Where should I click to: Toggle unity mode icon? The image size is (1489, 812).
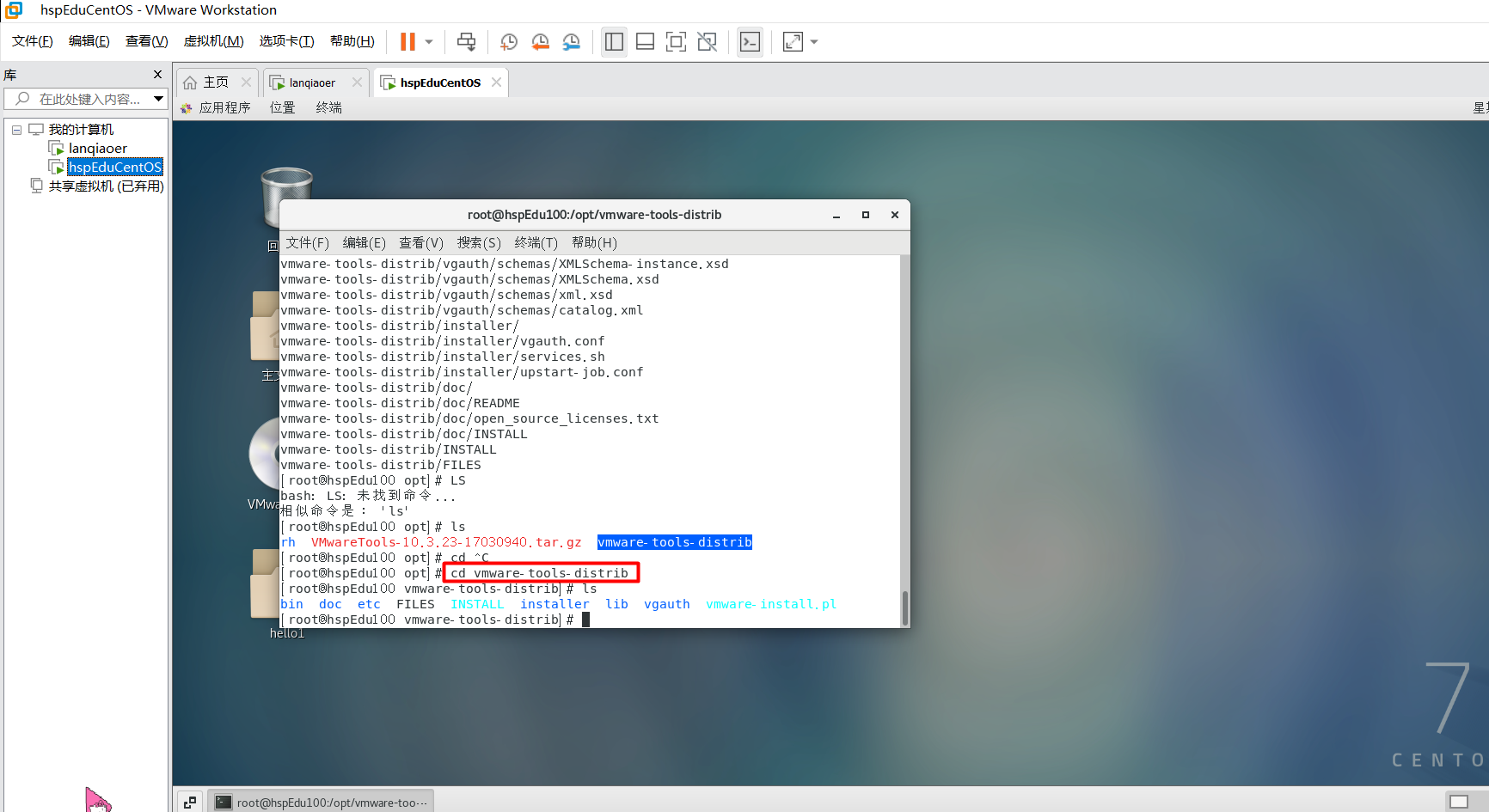click(707, 41)
